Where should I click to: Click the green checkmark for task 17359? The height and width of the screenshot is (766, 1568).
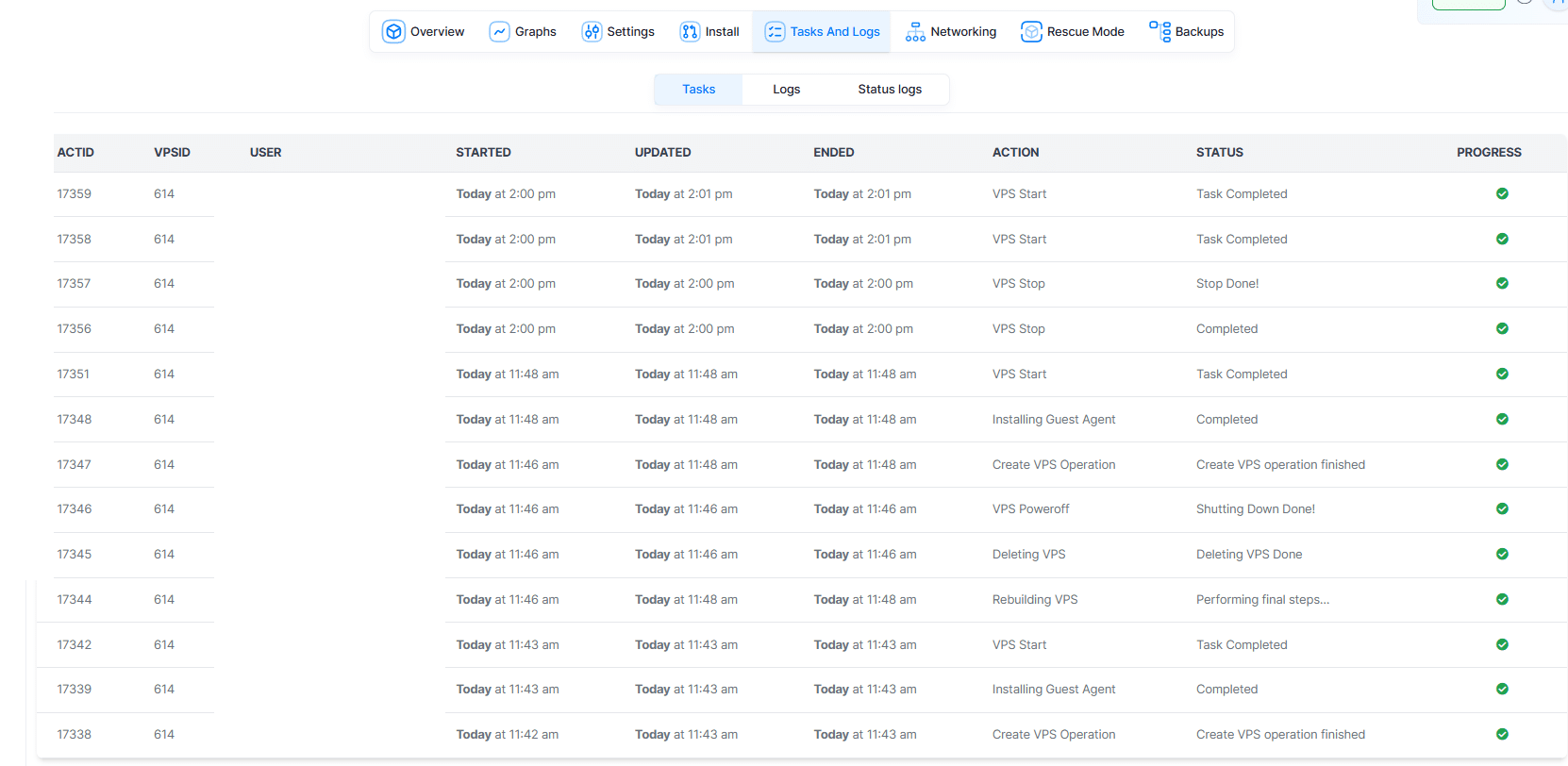point(1502,194)
